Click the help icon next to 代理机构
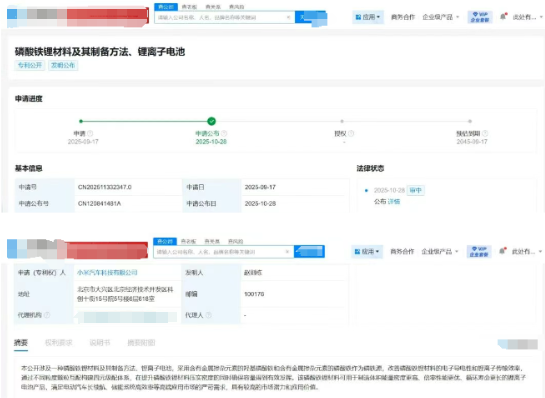The image size is (545, 398). tap(47, 315)
